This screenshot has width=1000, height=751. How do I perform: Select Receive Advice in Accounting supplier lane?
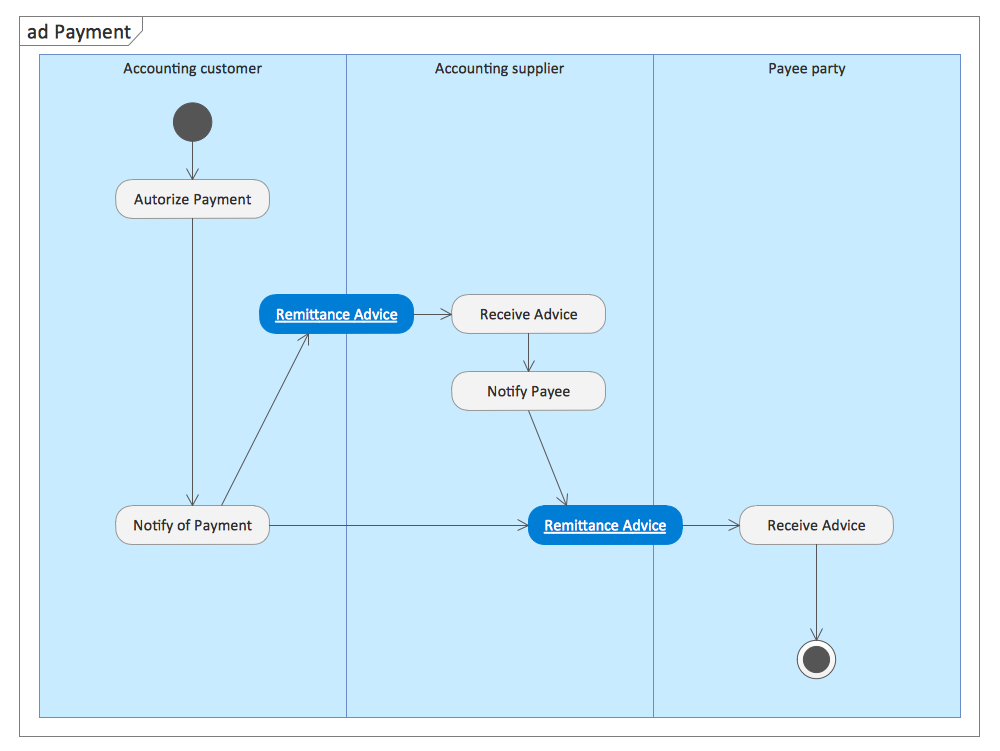[529, 314]
